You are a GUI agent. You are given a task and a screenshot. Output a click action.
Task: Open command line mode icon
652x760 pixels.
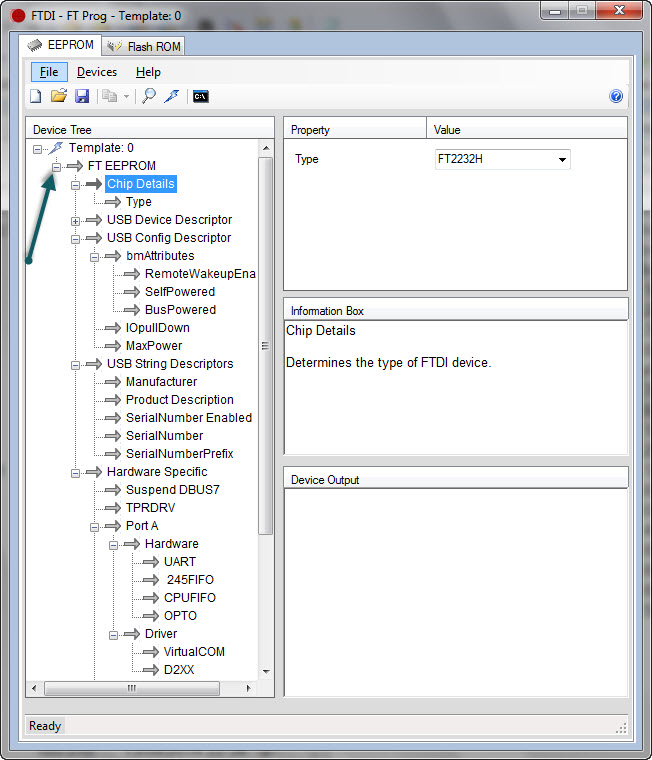(x=201, y=96)
